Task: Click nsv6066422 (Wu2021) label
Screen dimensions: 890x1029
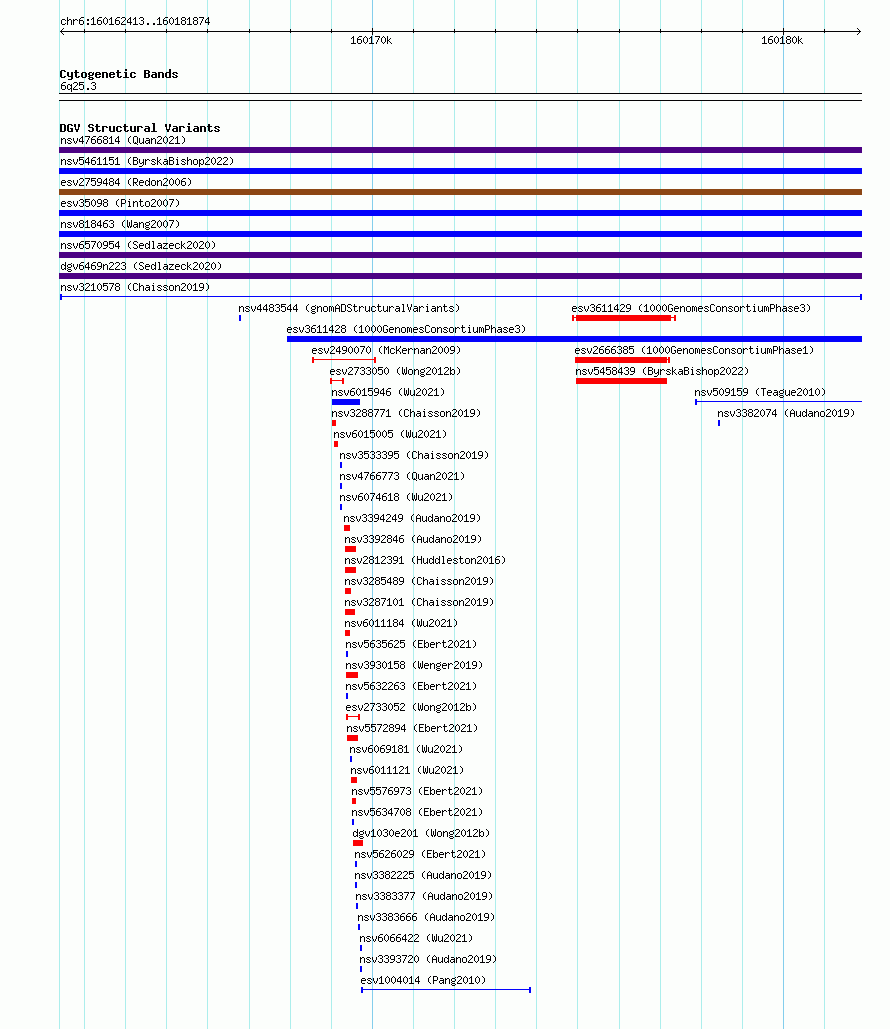Action: coord(416,938)
